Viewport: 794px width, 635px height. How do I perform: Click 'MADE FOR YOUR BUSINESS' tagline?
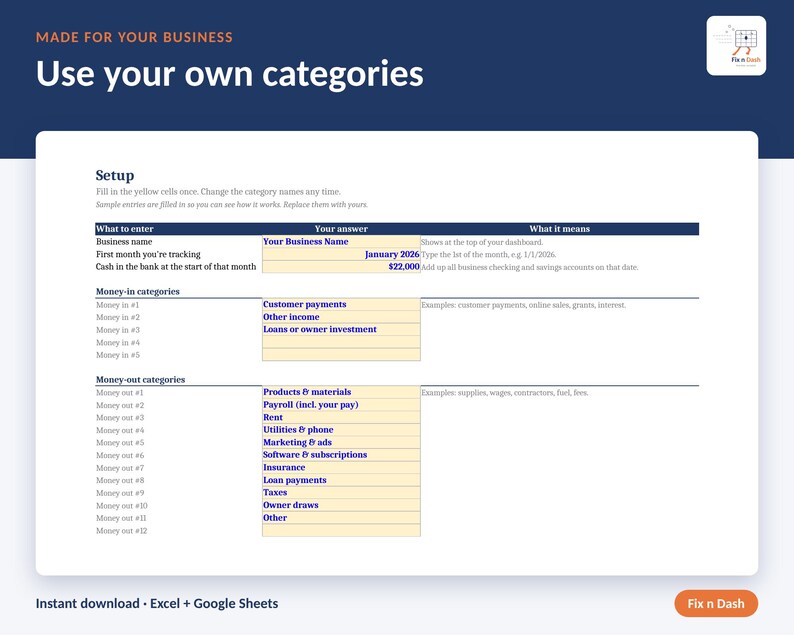click(134, 37)
